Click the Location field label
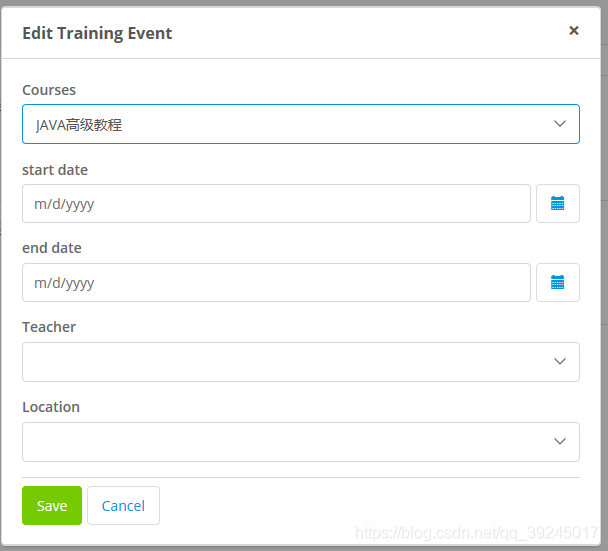 [51, 407]
